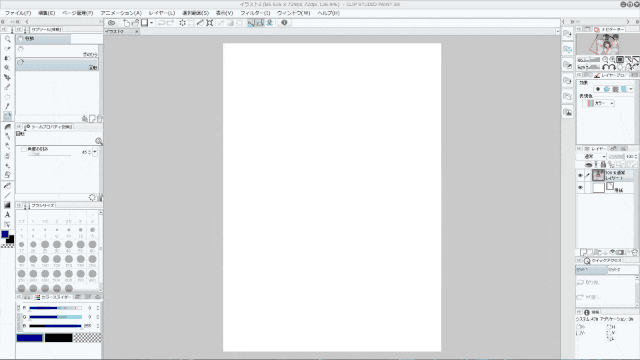Open the レイヤー(L) menu
The width and height of the screenshot is (640, 360).
162,13
